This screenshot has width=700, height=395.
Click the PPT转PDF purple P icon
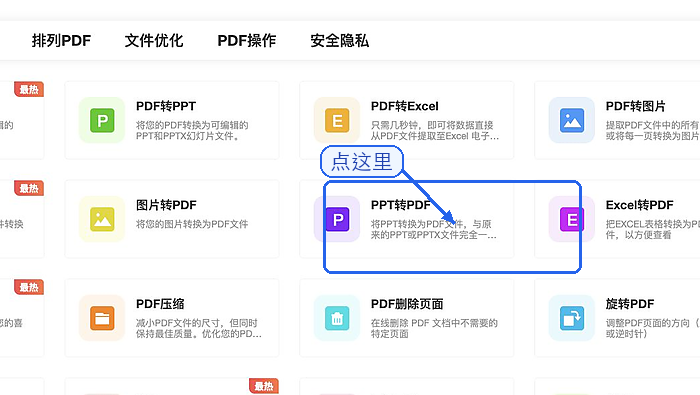[x=337, y=219]
